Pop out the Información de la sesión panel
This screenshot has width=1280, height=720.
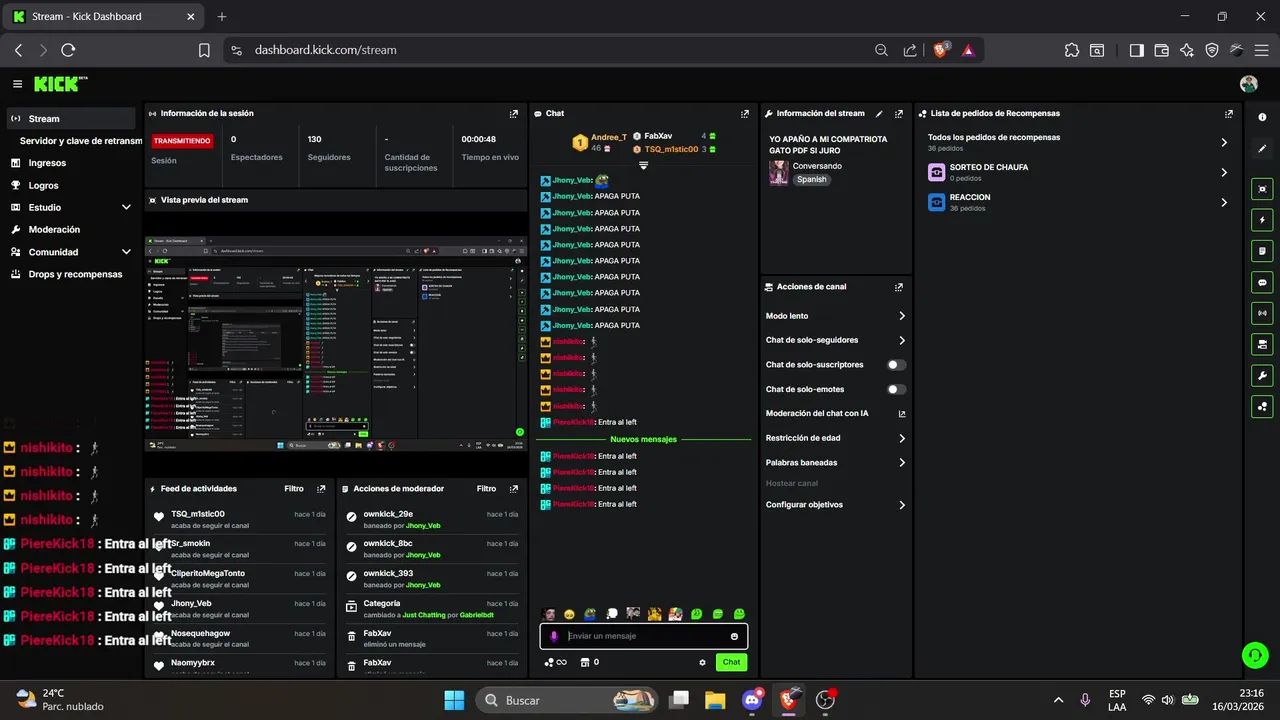tap(514, 114)
